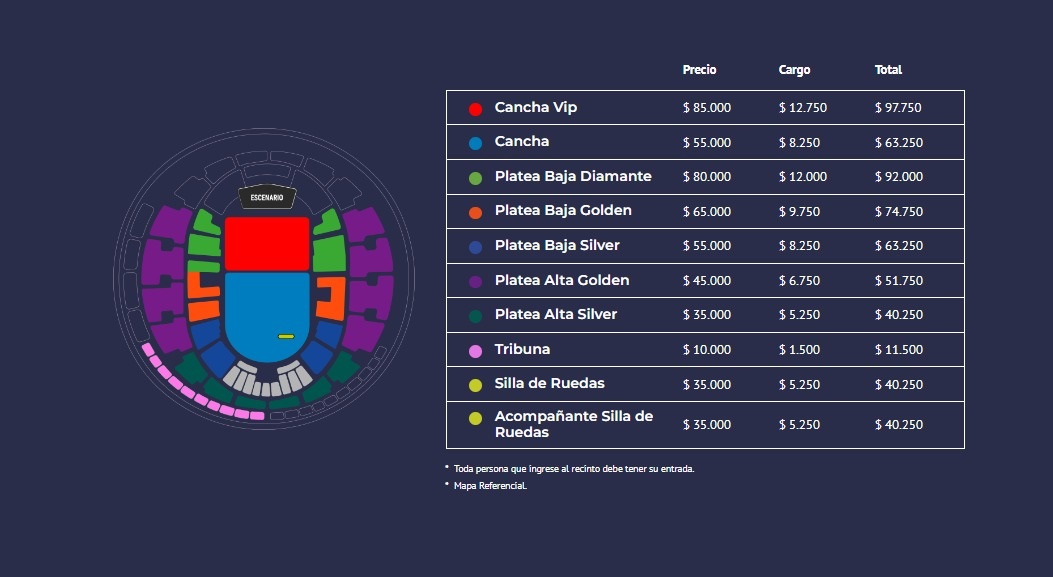Click the red Cancha Vip color dot

point(475,108)
